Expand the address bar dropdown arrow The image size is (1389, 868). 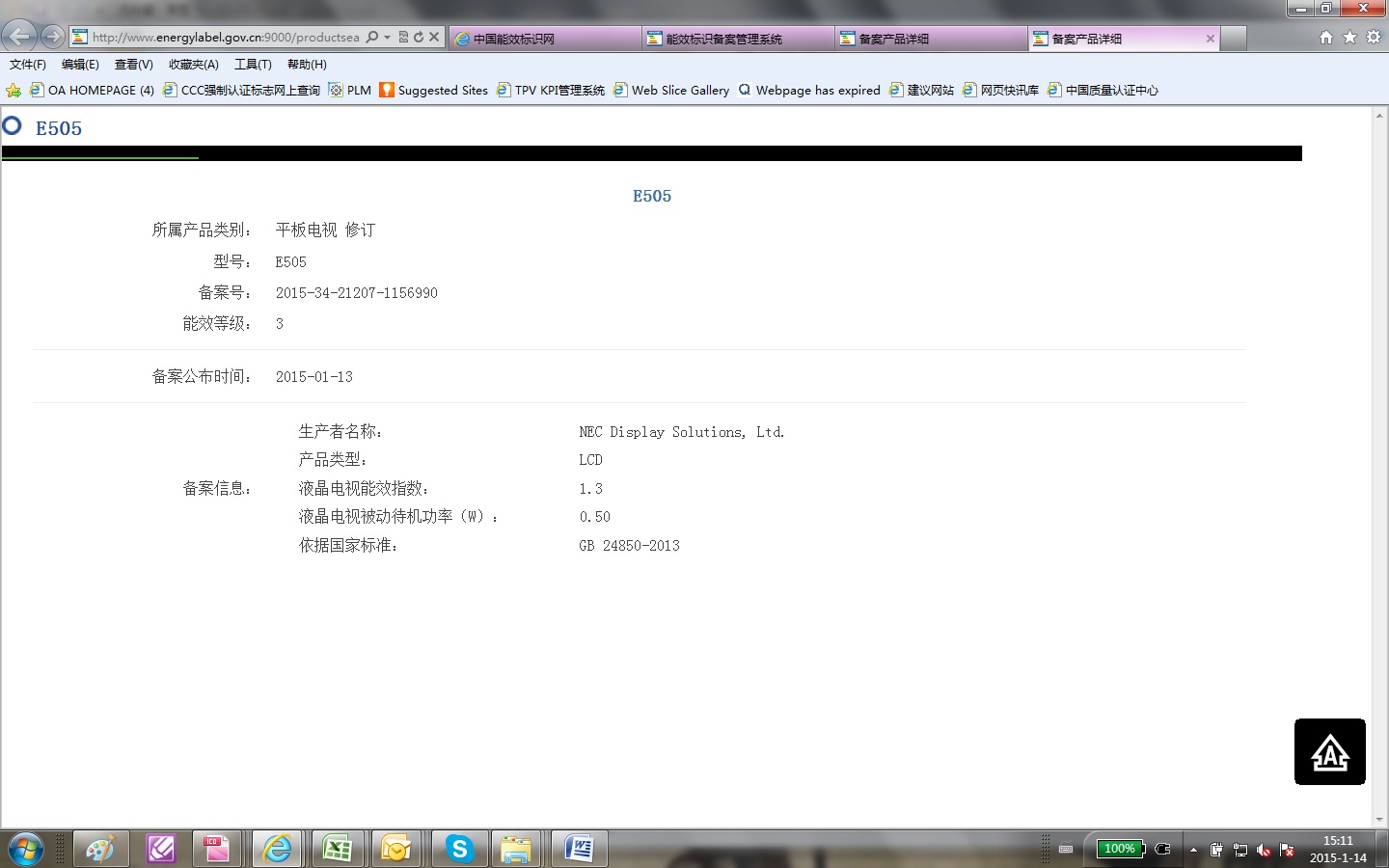[387, 37]
